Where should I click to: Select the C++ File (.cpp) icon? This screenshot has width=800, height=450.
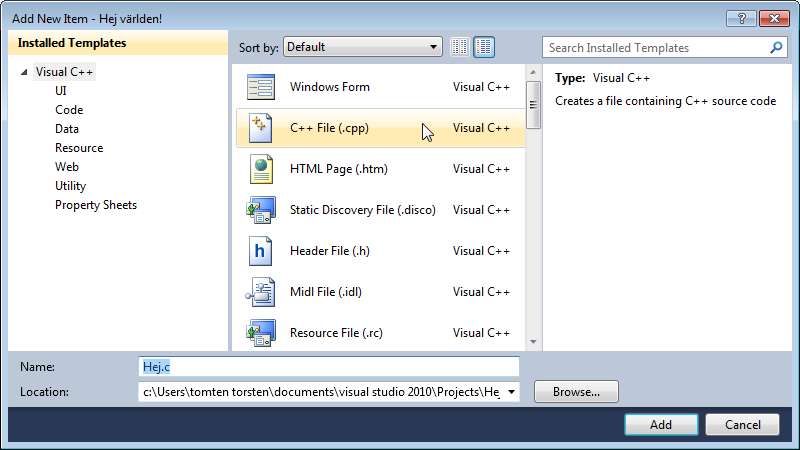pyautogui.click(x=261, y=128)
